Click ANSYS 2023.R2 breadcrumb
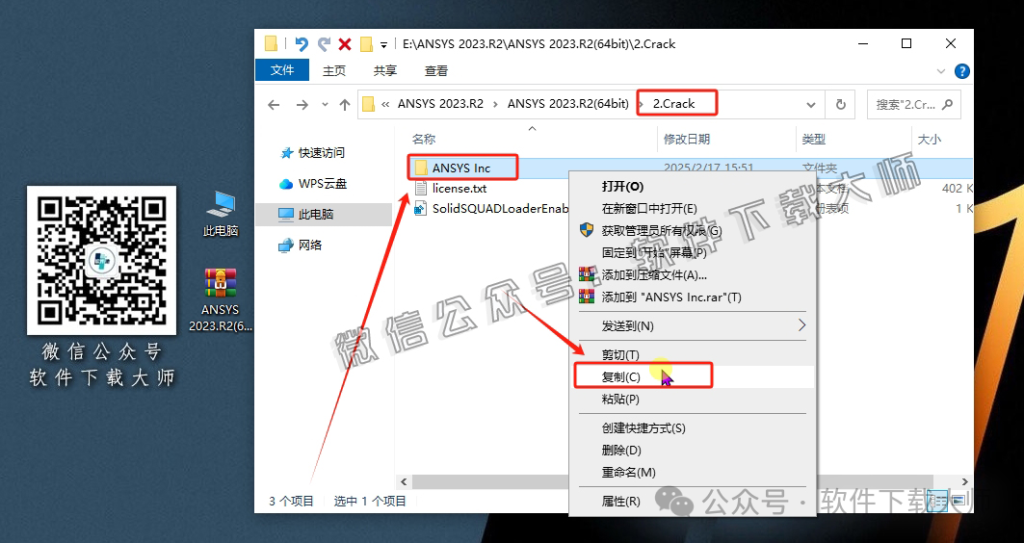This screenshot has width=1024, height=543. click(441, 104)
